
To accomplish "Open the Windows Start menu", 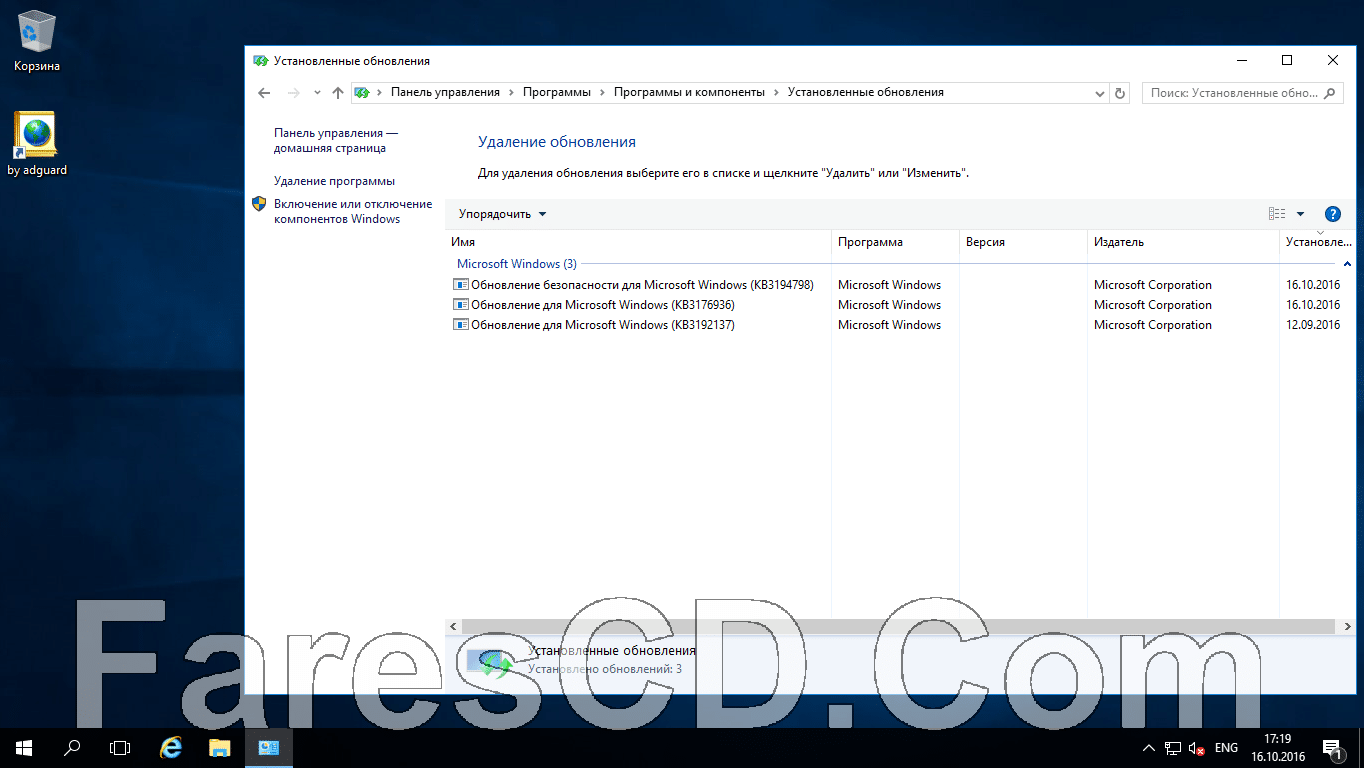I will coord(24,747).
